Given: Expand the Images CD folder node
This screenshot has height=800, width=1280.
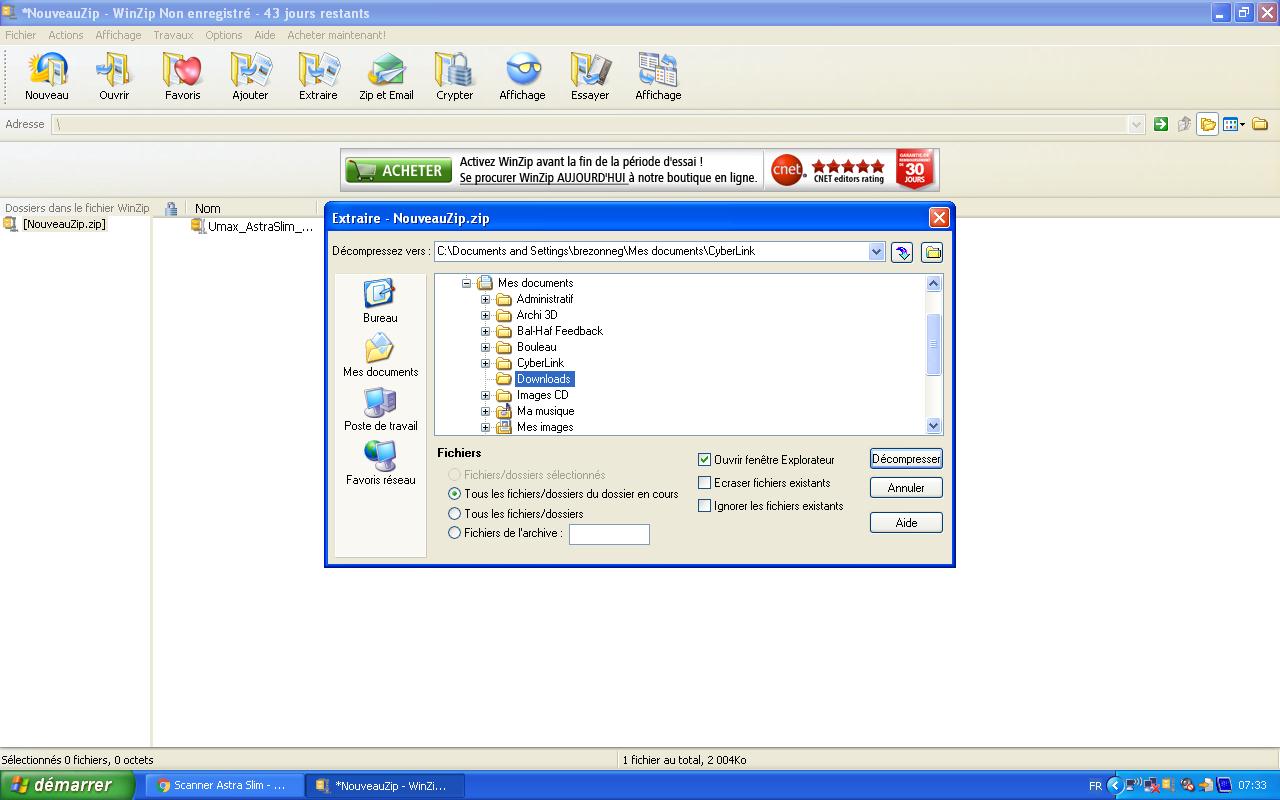Looking at the screenshot, I should (485, 395).
